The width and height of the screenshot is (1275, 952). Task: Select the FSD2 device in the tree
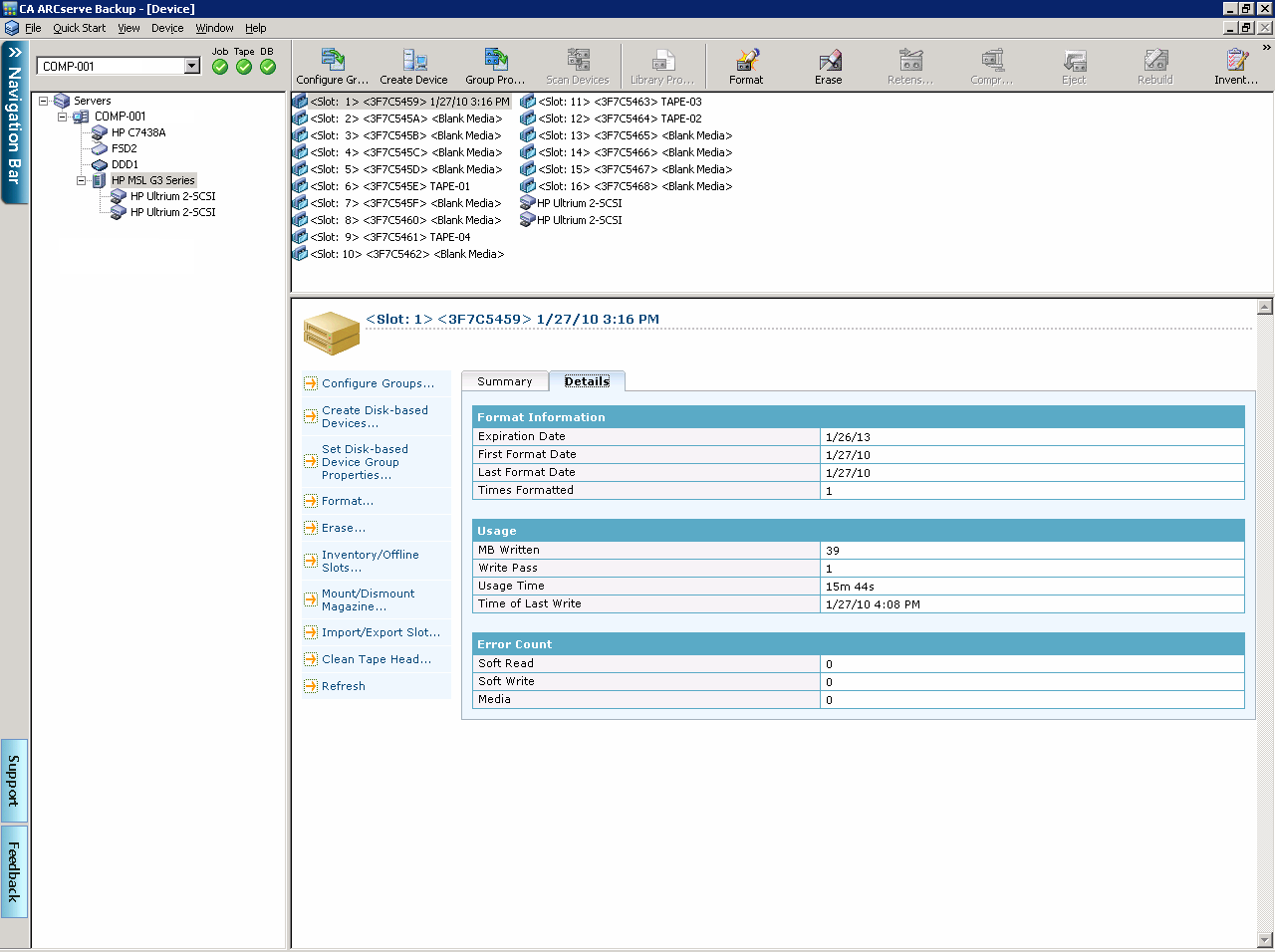click(124, 148)
